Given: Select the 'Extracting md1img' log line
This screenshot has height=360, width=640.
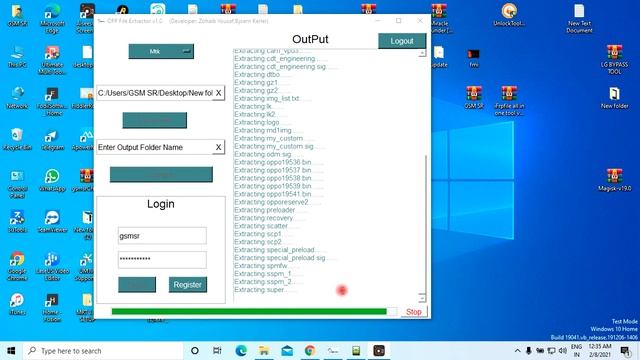Looking at the screenshot, I should 269,131.
